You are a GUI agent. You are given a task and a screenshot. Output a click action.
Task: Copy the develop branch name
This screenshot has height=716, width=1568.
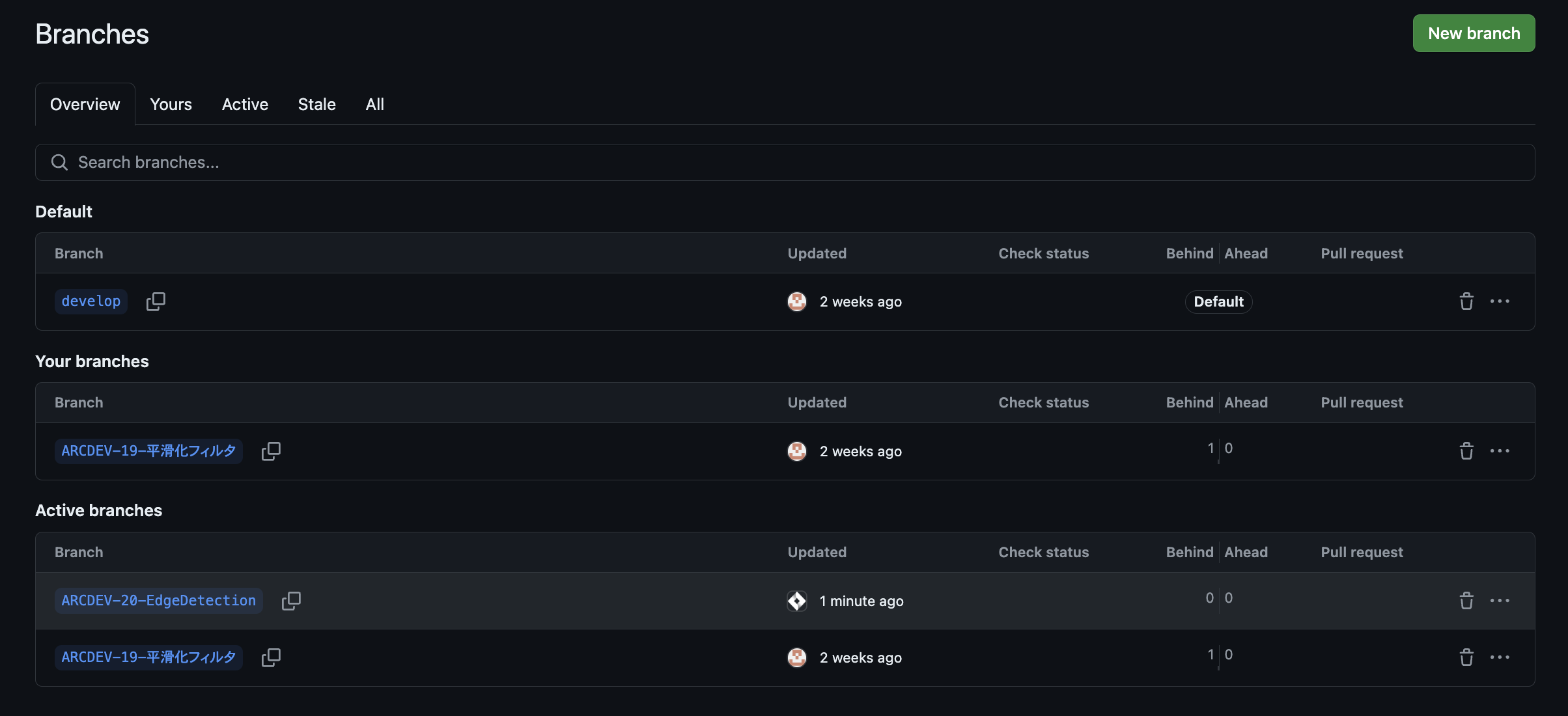tap(156, 301)
